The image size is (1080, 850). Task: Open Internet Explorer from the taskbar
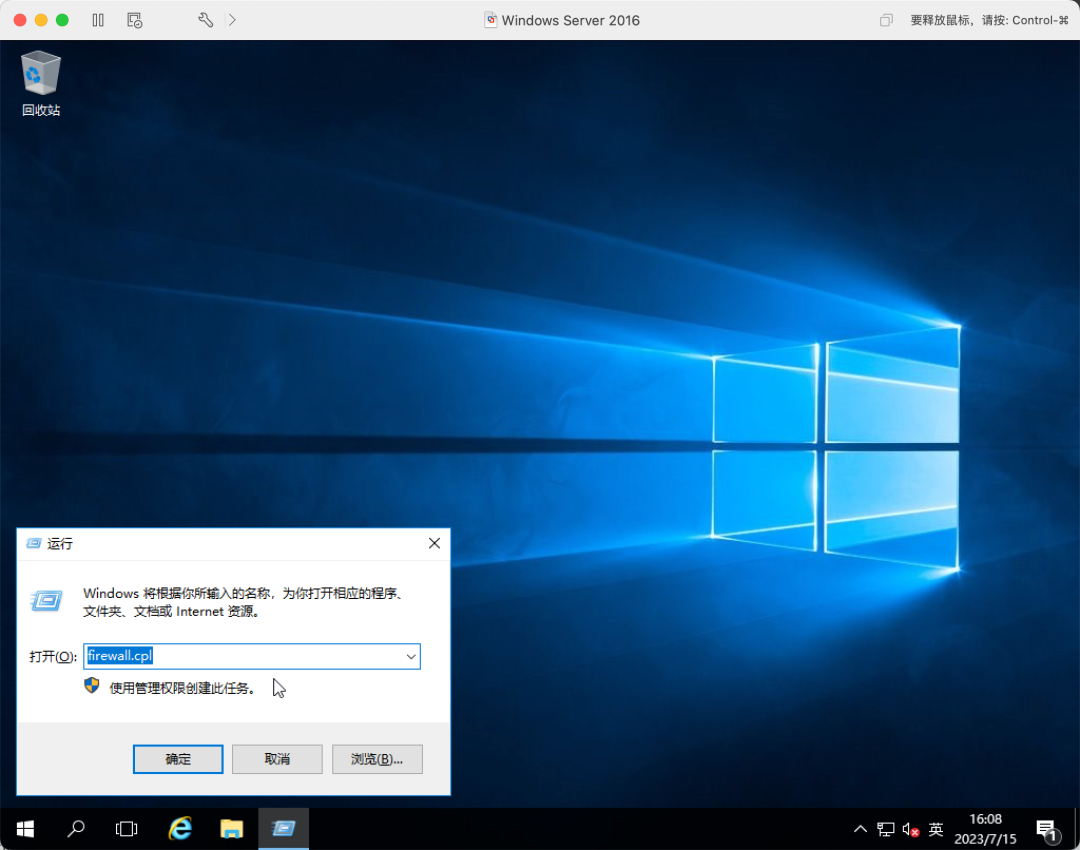coord(179,829)
